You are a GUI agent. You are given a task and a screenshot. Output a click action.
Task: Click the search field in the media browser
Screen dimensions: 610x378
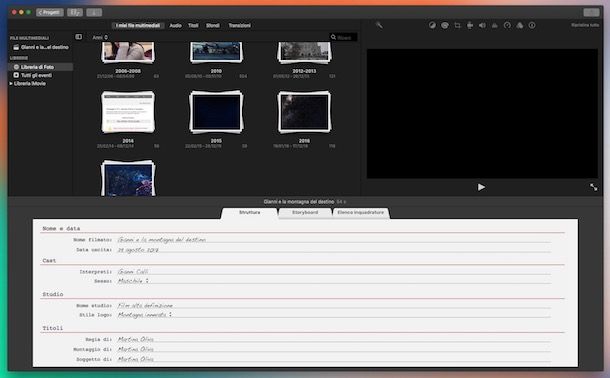(x=344, y=37)
